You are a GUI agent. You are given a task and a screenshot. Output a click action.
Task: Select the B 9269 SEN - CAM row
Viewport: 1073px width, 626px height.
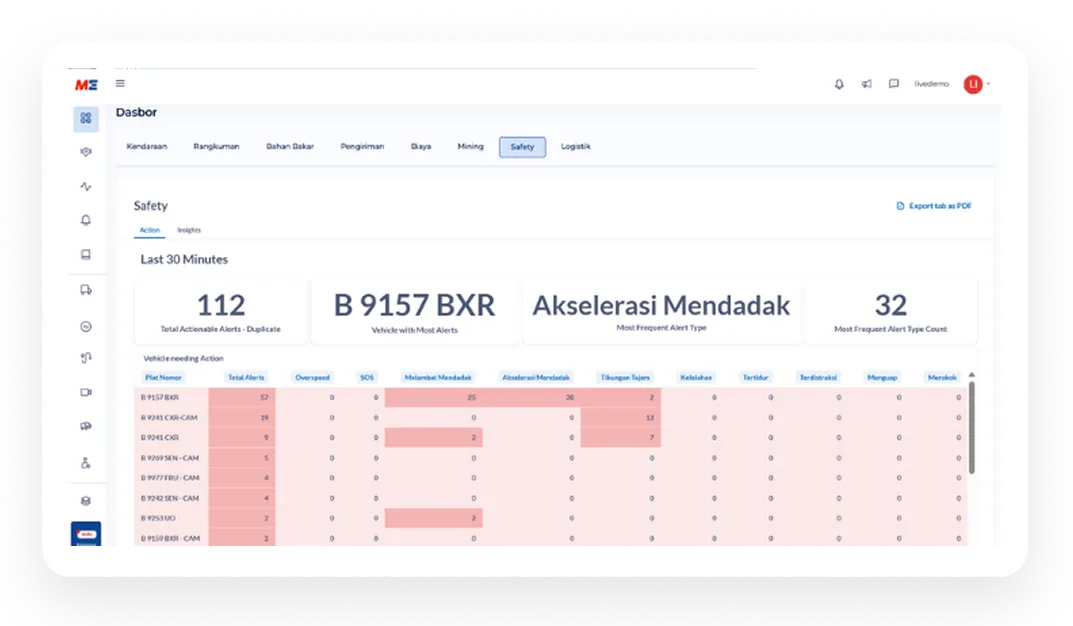pyautogui.click(x=551, y=458)
